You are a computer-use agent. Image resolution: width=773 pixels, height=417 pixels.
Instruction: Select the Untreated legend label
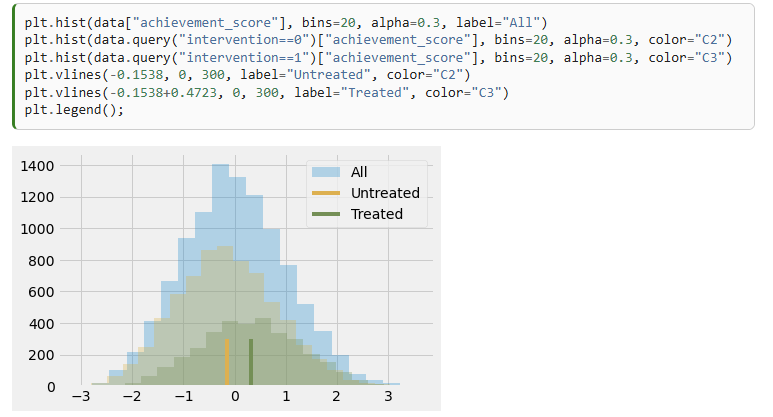point(385,193)
